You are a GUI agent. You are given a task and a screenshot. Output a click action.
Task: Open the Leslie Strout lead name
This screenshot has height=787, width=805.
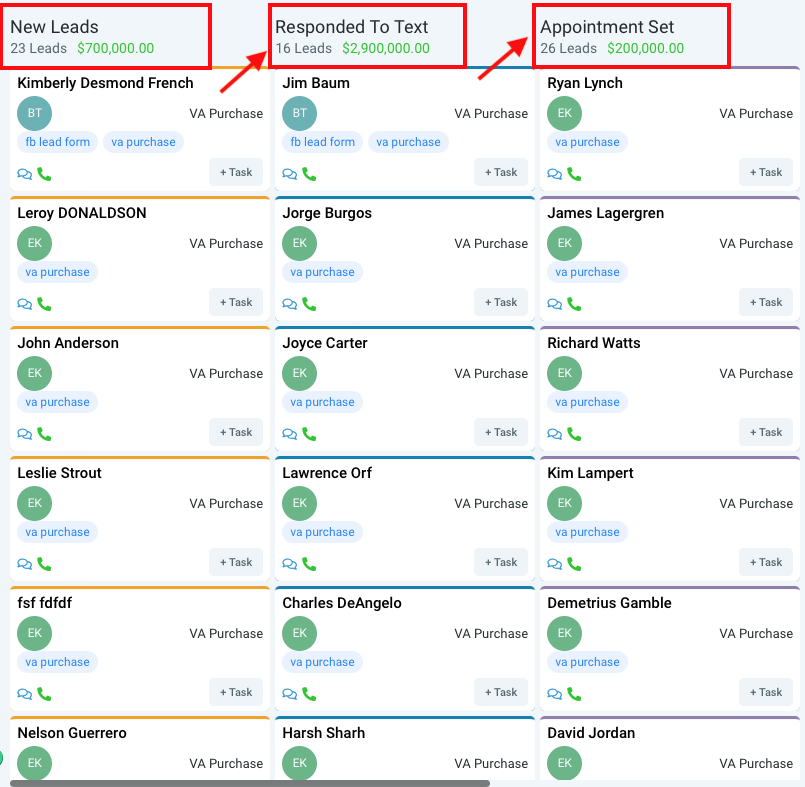point(59,473)
